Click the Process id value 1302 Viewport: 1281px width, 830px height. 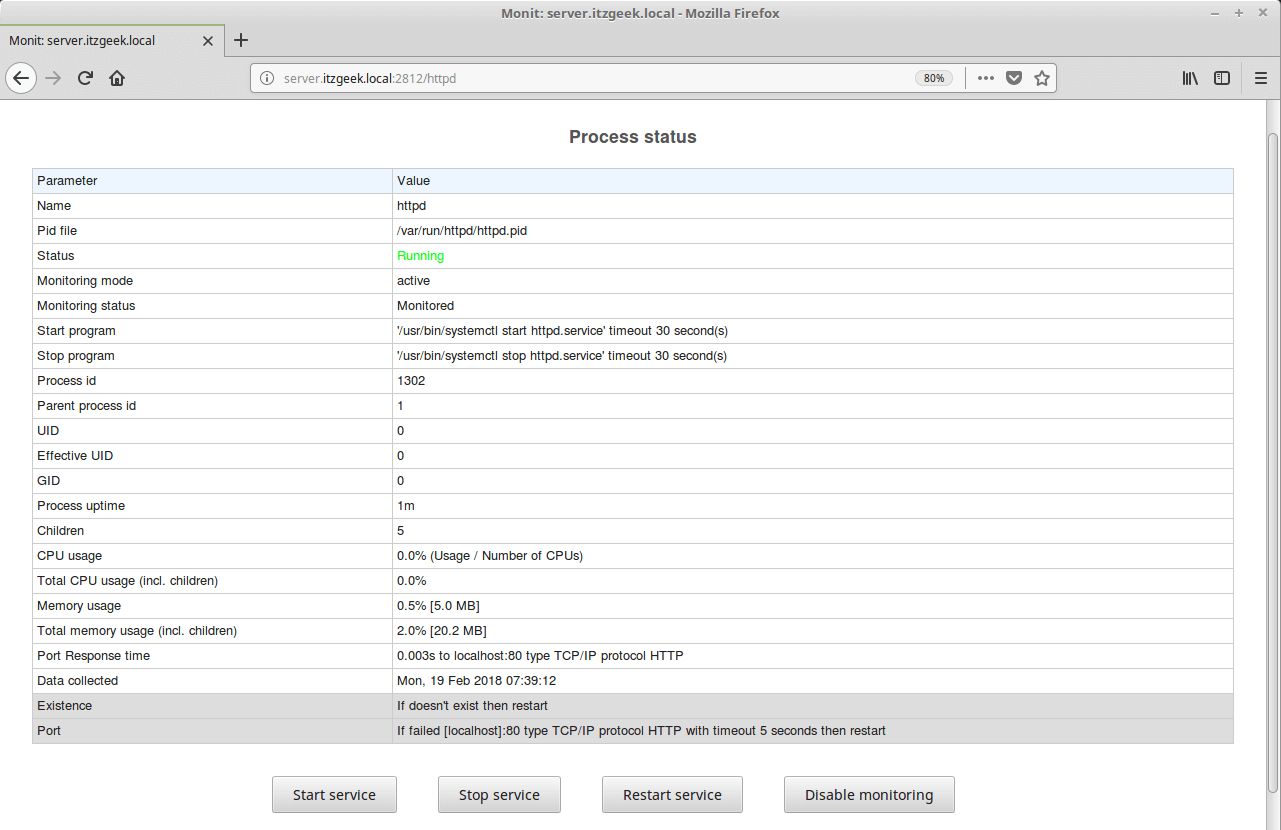pyautogui.click(x=409, y=381)
